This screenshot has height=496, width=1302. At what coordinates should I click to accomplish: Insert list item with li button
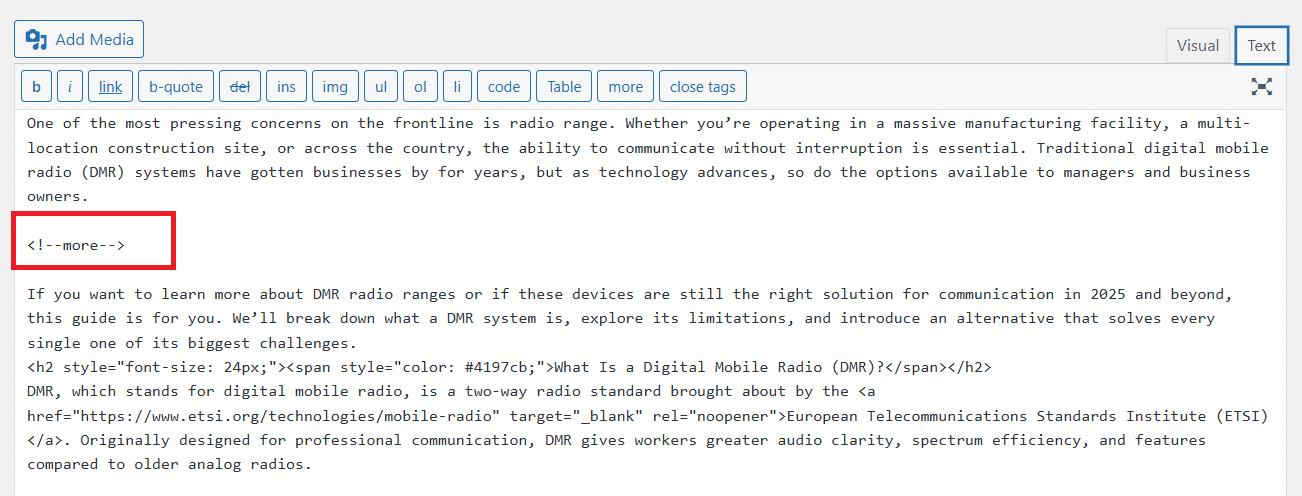point(457,87)
